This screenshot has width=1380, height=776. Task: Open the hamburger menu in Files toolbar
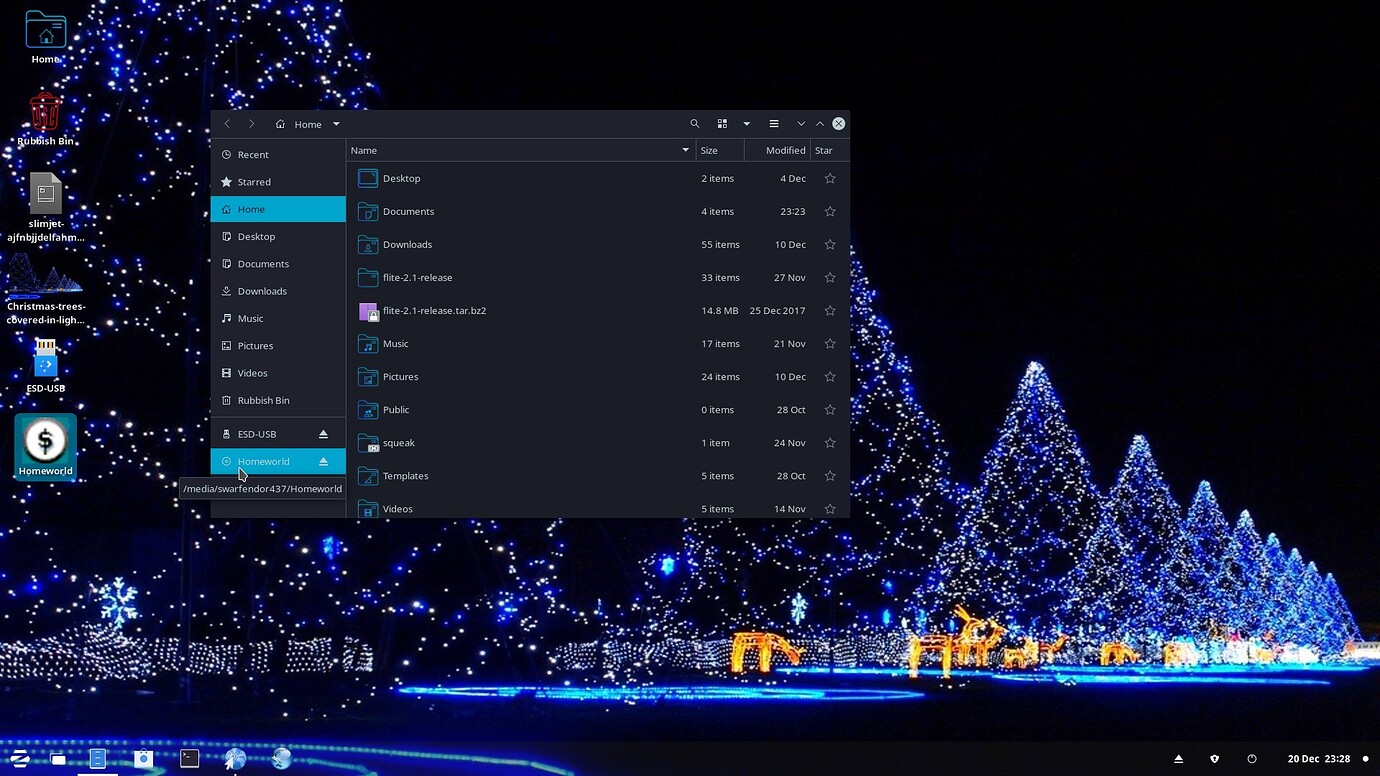click(774, 123)
